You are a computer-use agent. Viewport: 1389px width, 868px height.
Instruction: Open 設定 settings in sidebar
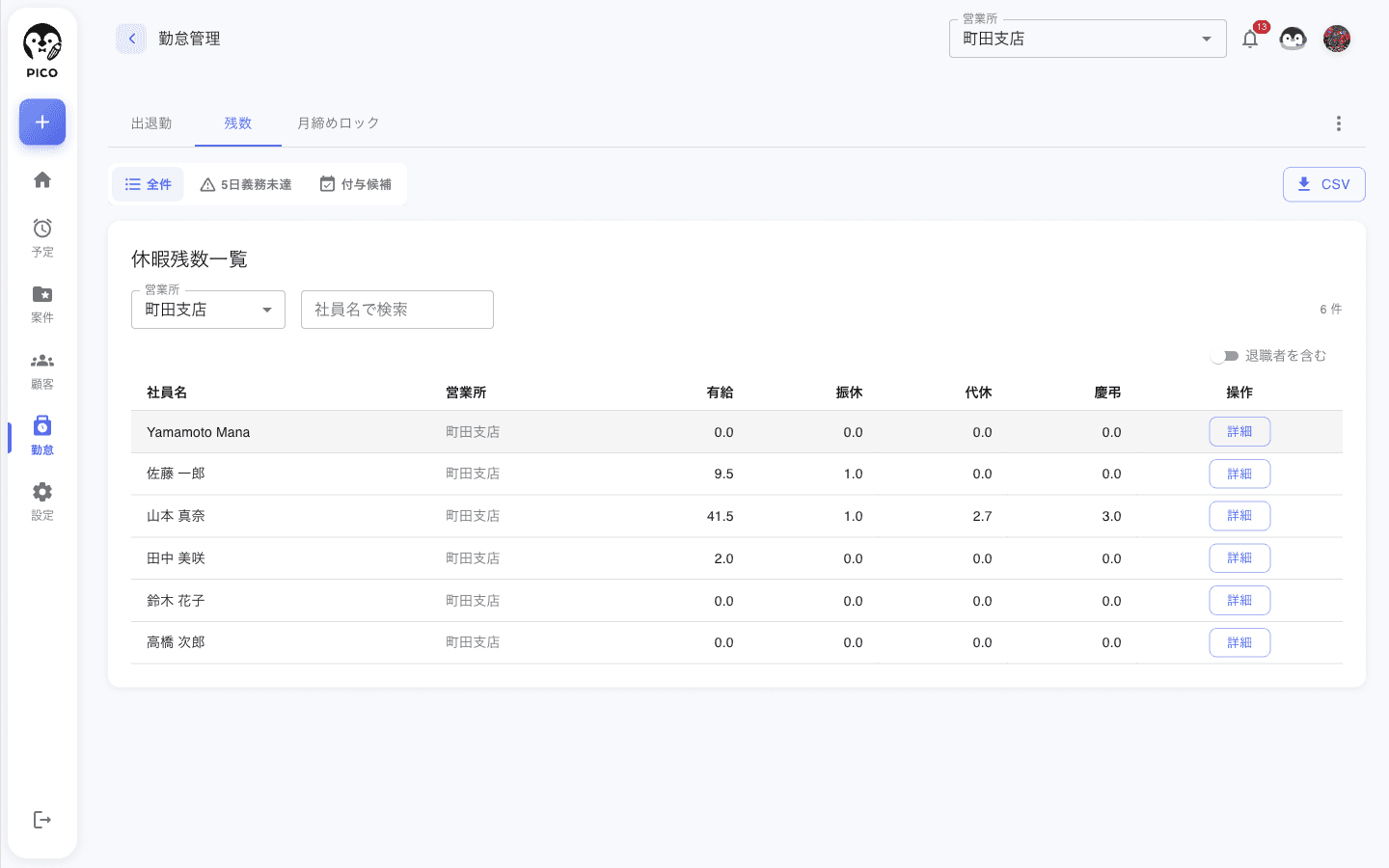coord(42,502)
